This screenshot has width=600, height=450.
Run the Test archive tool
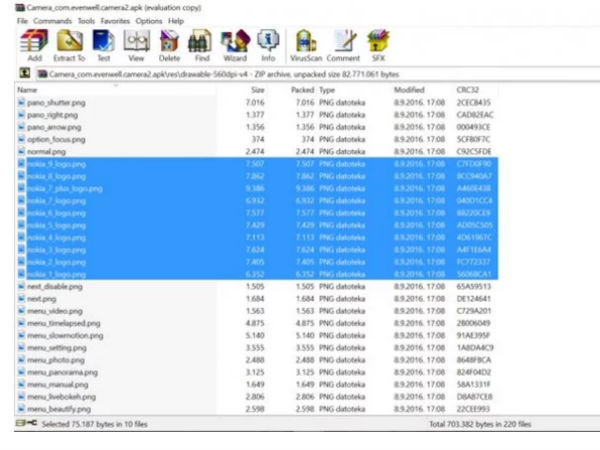tap(104, 44)
